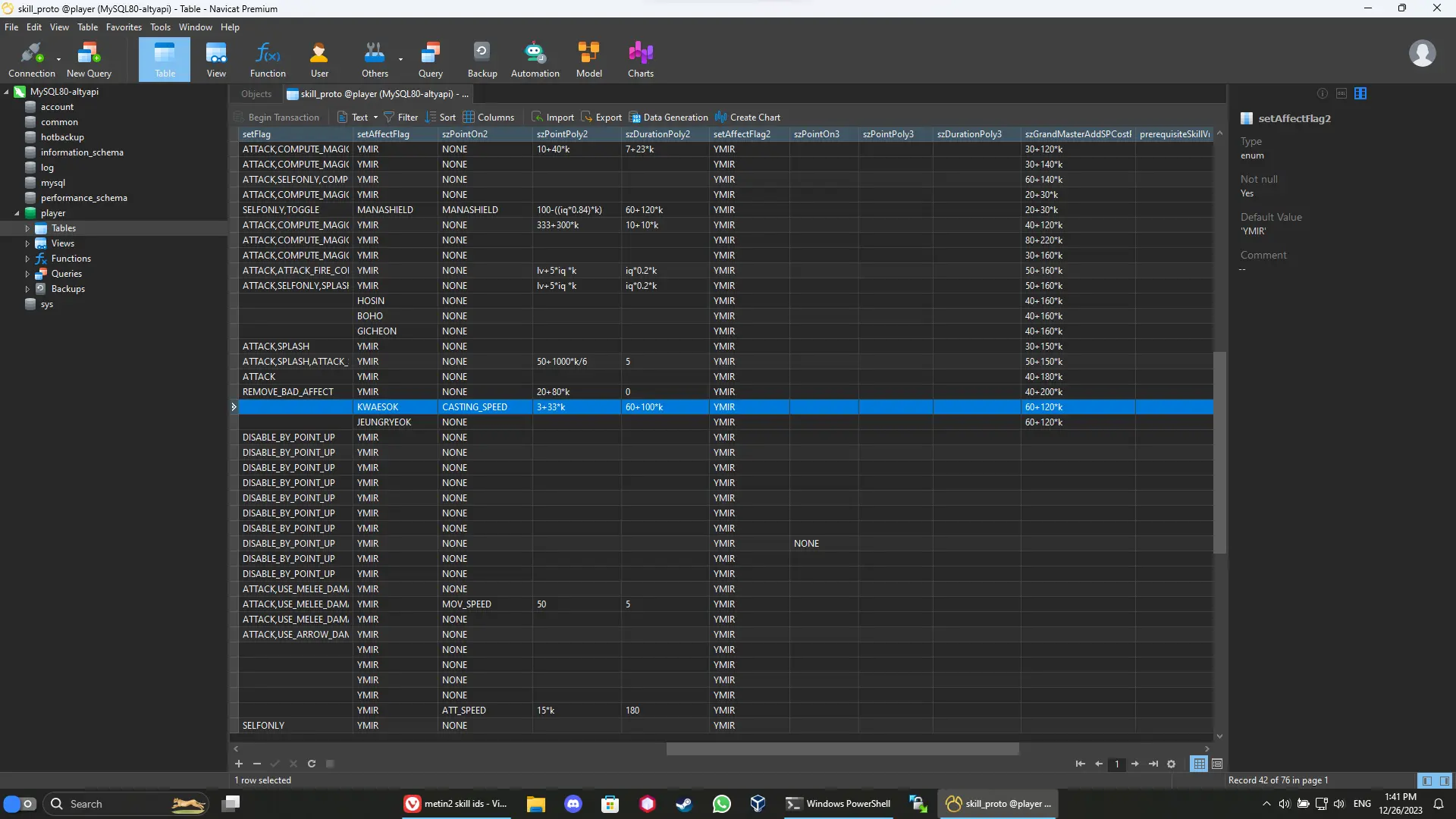The image size is (1456, 819).
Task: Click the page number field
Action: tap(1116, 764)
